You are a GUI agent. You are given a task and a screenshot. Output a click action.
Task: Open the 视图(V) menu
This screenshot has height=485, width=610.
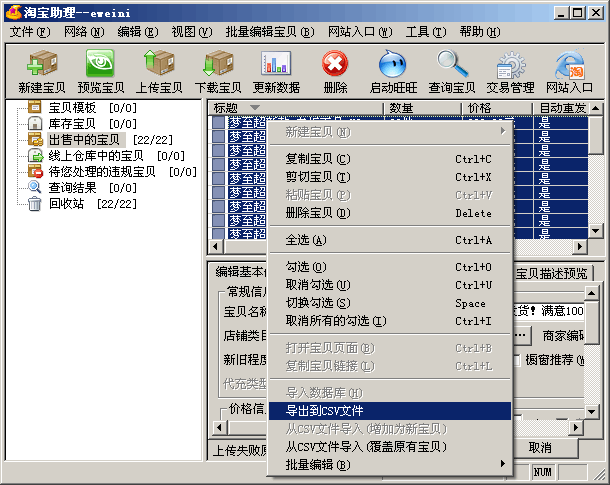pos(192,32)
